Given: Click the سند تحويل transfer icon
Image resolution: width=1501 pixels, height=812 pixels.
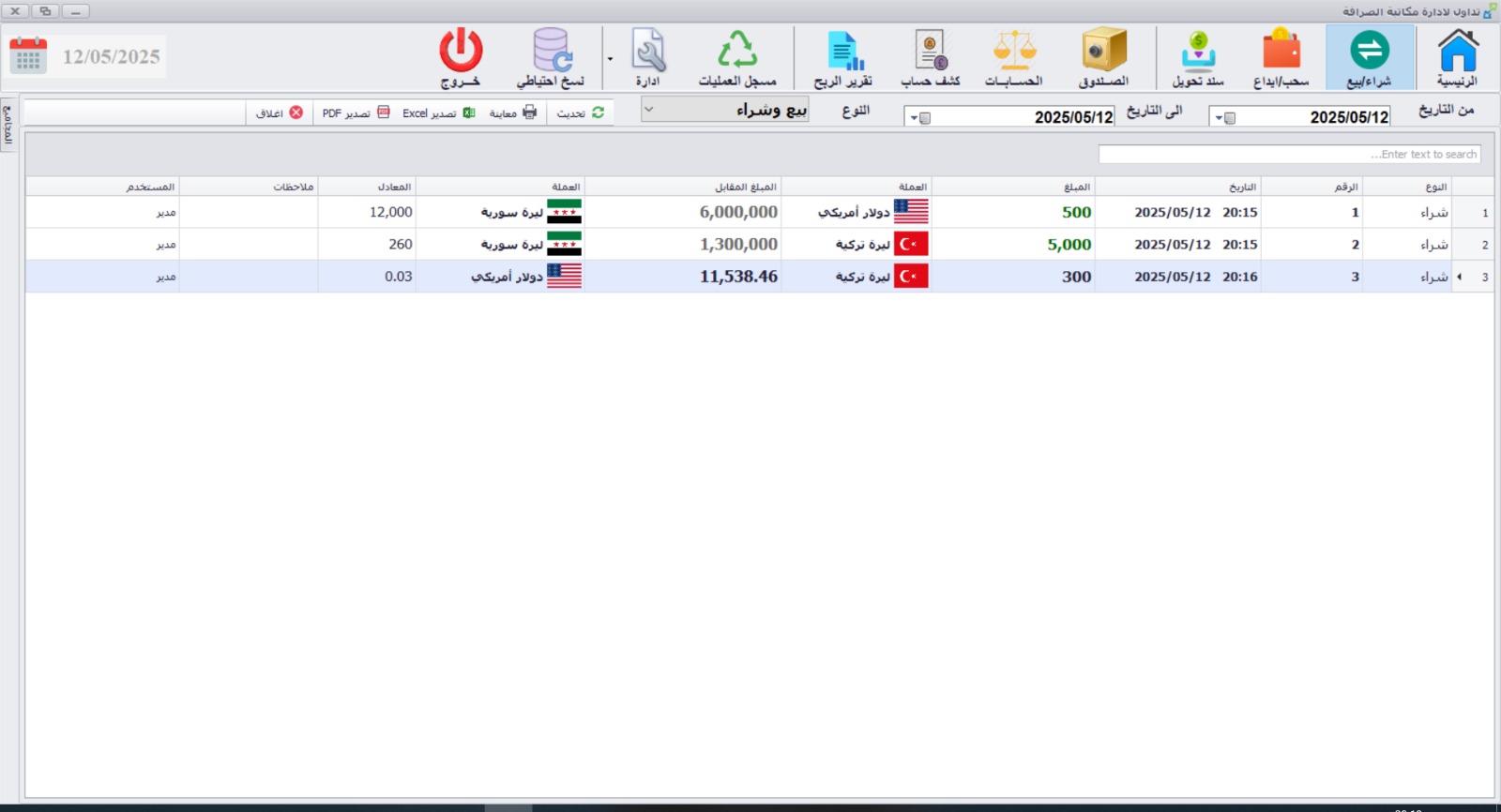Looking at the screenshot, I should [x=1198, y=57].
